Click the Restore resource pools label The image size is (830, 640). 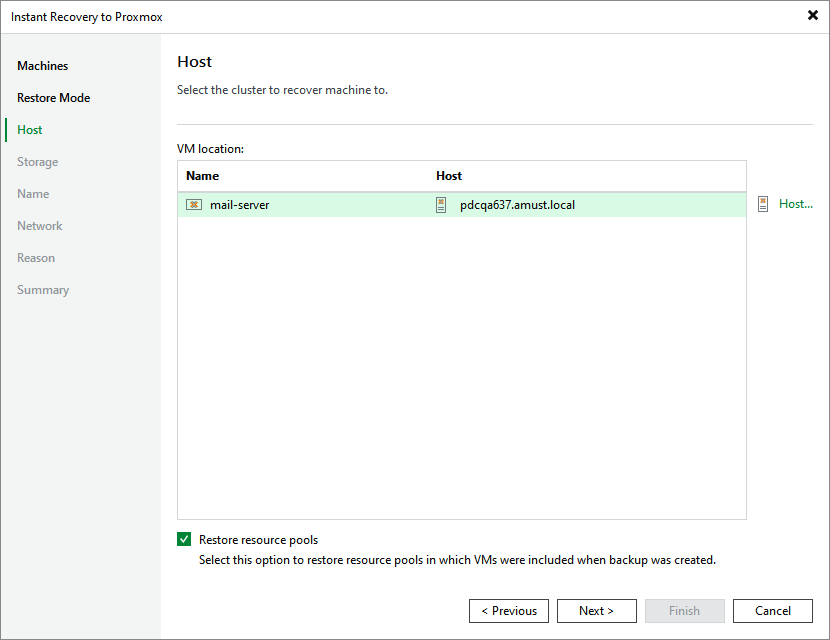point(258,540)
